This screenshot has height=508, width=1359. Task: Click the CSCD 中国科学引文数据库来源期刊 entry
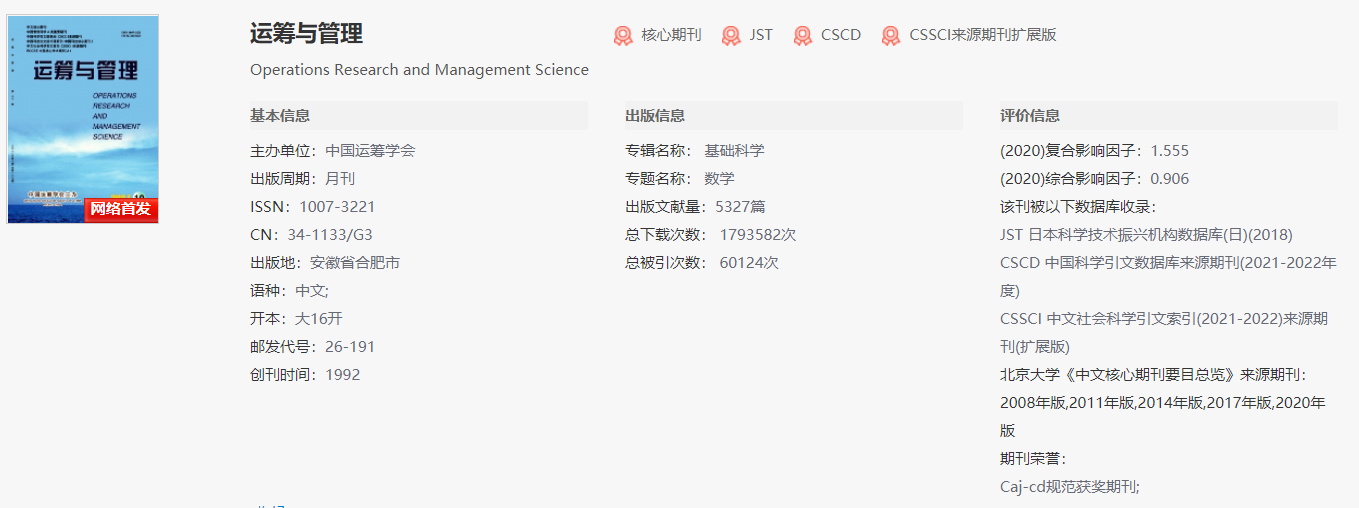(x=1168, y=277)
